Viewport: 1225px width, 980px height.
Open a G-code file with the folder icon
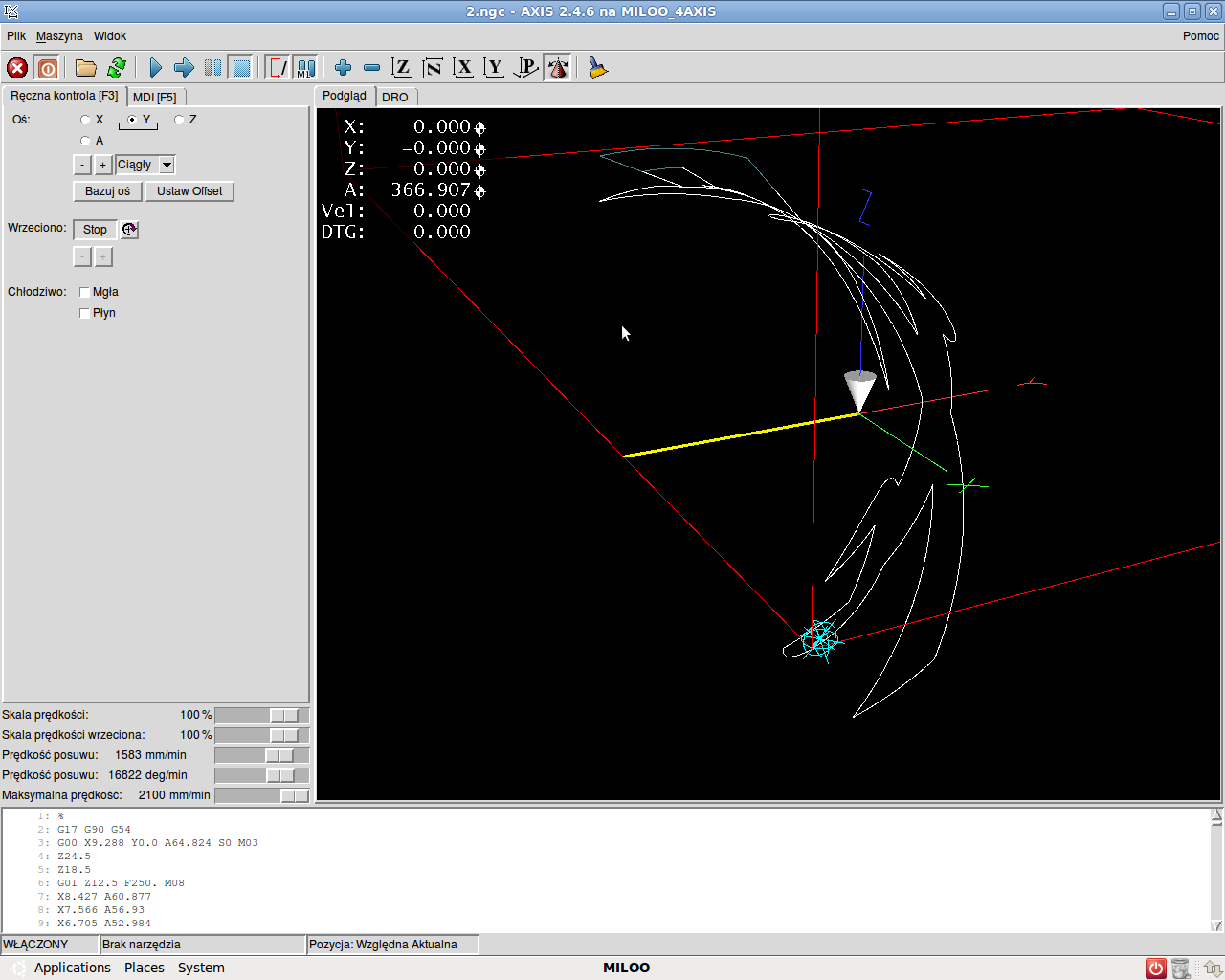pyautogui.click(x=86, y=68)
